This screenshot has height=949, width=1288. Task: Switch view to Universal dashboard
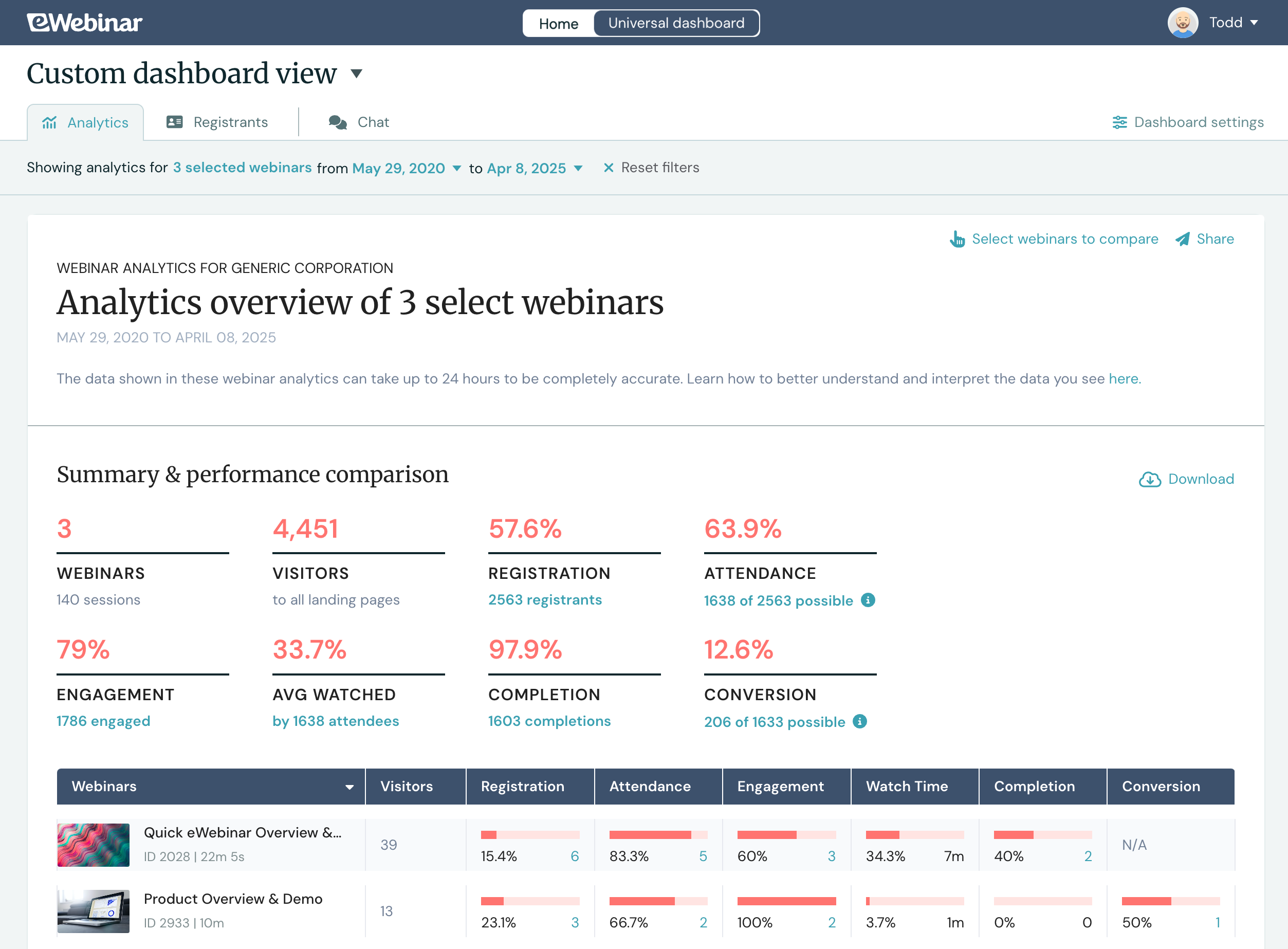[676, 23]
